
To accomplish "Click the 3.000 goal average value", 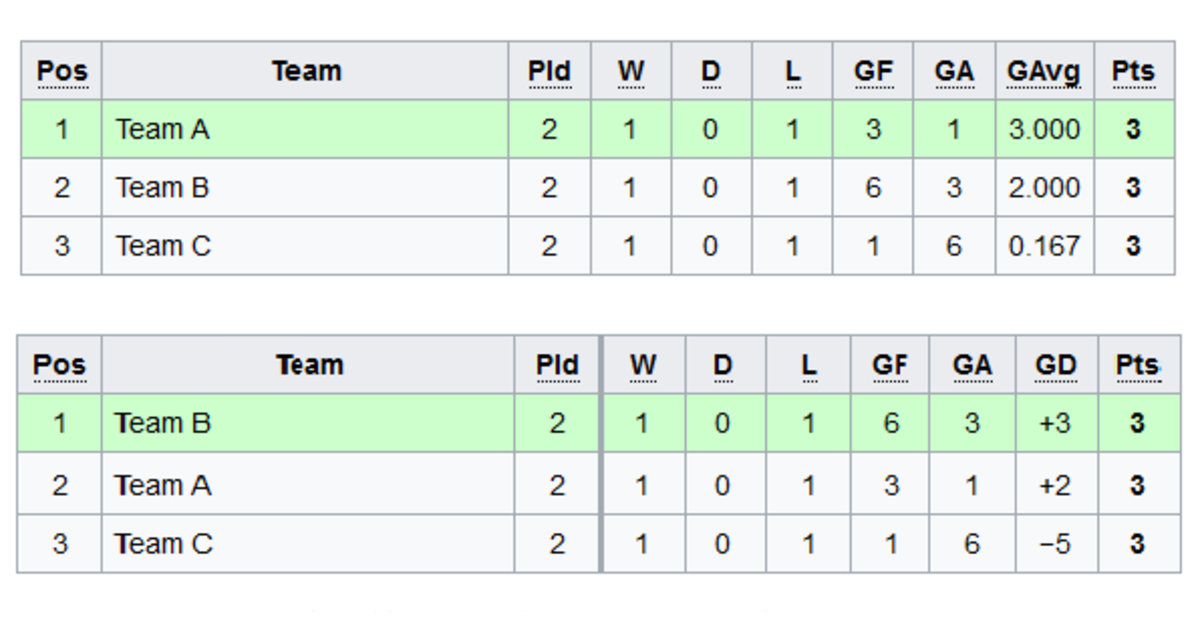I will [1044, 129].
